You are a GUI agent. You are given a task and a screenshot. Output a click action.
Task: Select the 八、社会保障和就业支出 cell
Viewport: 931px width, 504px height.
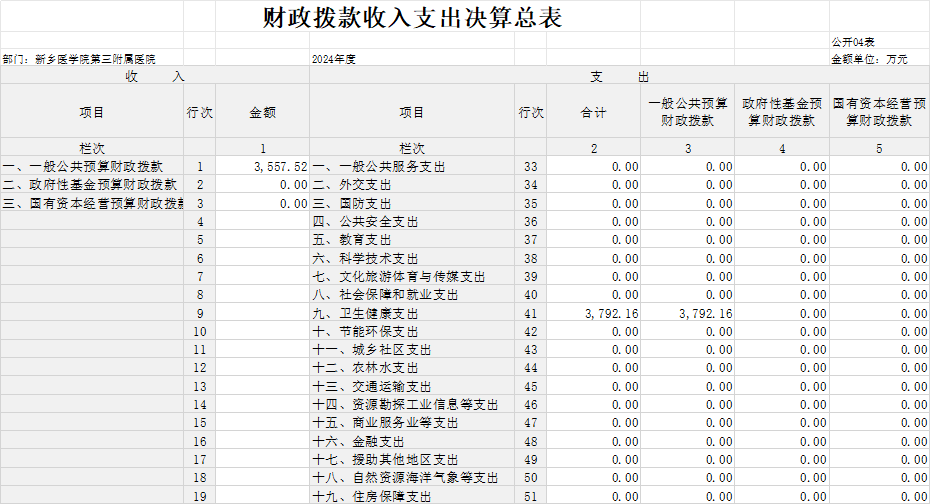pyautogui.click(x=385, y=295)
